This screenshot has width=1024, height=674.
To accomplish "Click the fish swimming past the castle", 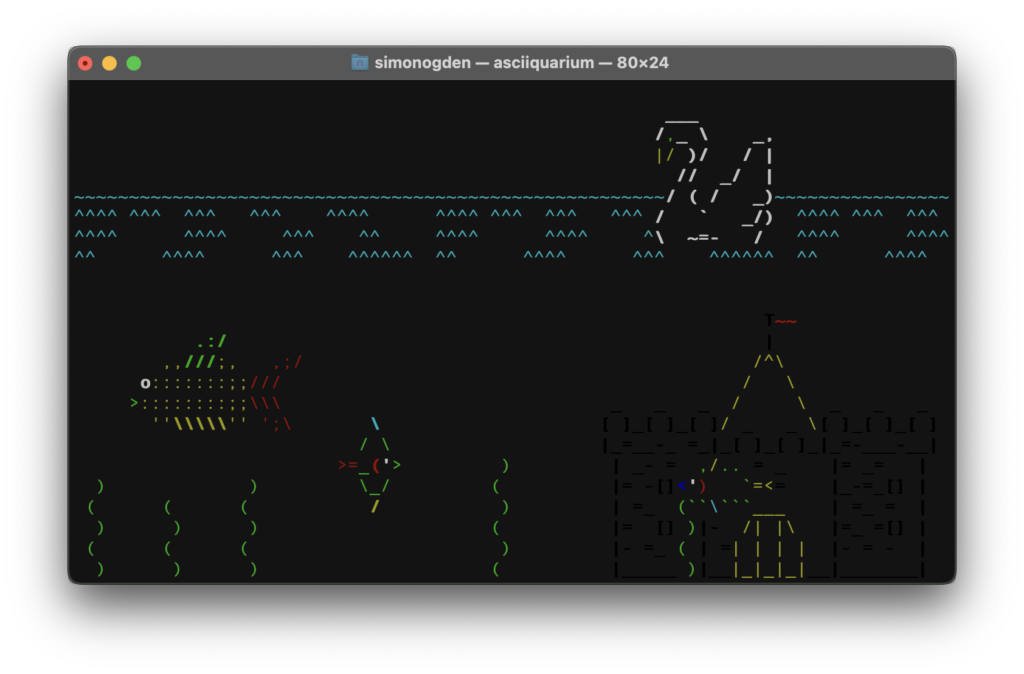I will click(x=731, y=487).
